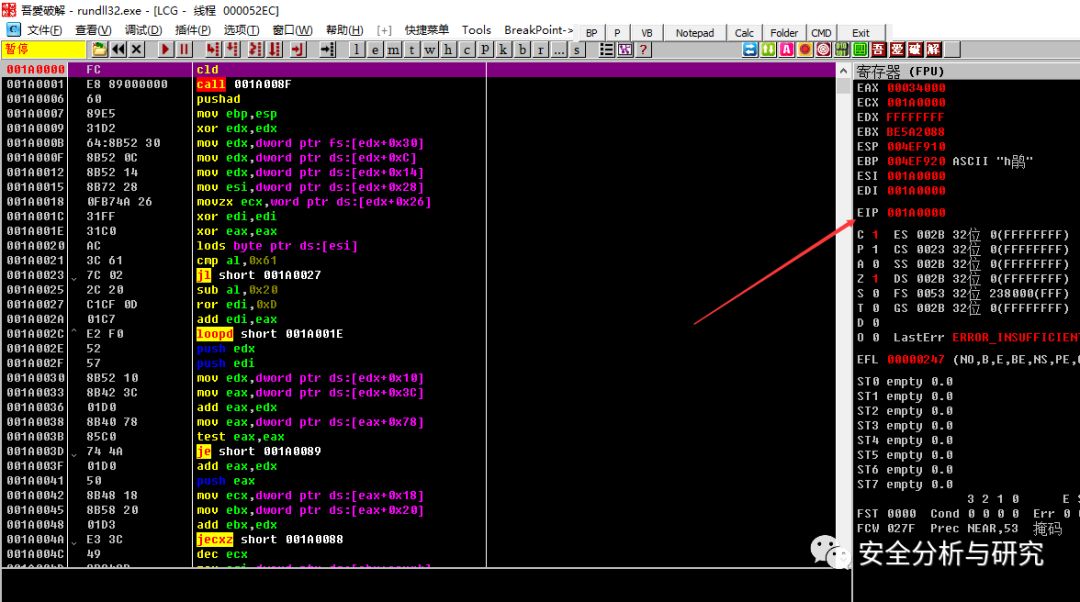Open a file with the folder toolbar icon
Viewport: 1080px width, 602px height.
100,50
